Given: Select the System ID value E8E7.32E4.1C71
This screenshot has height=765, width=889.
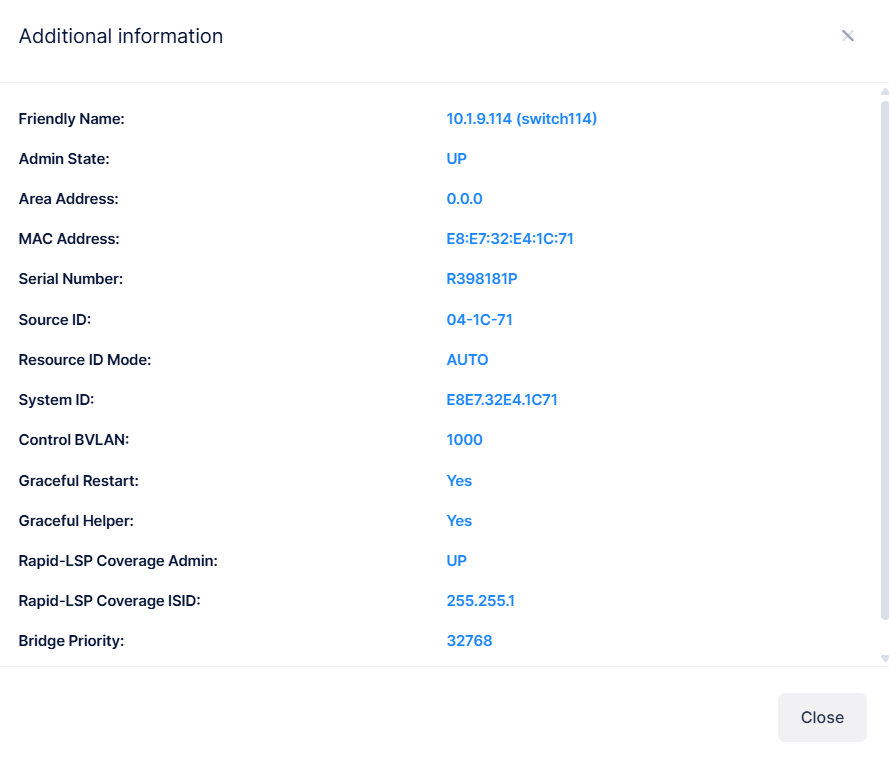Looking at the screenshot, I should [501, 400].
